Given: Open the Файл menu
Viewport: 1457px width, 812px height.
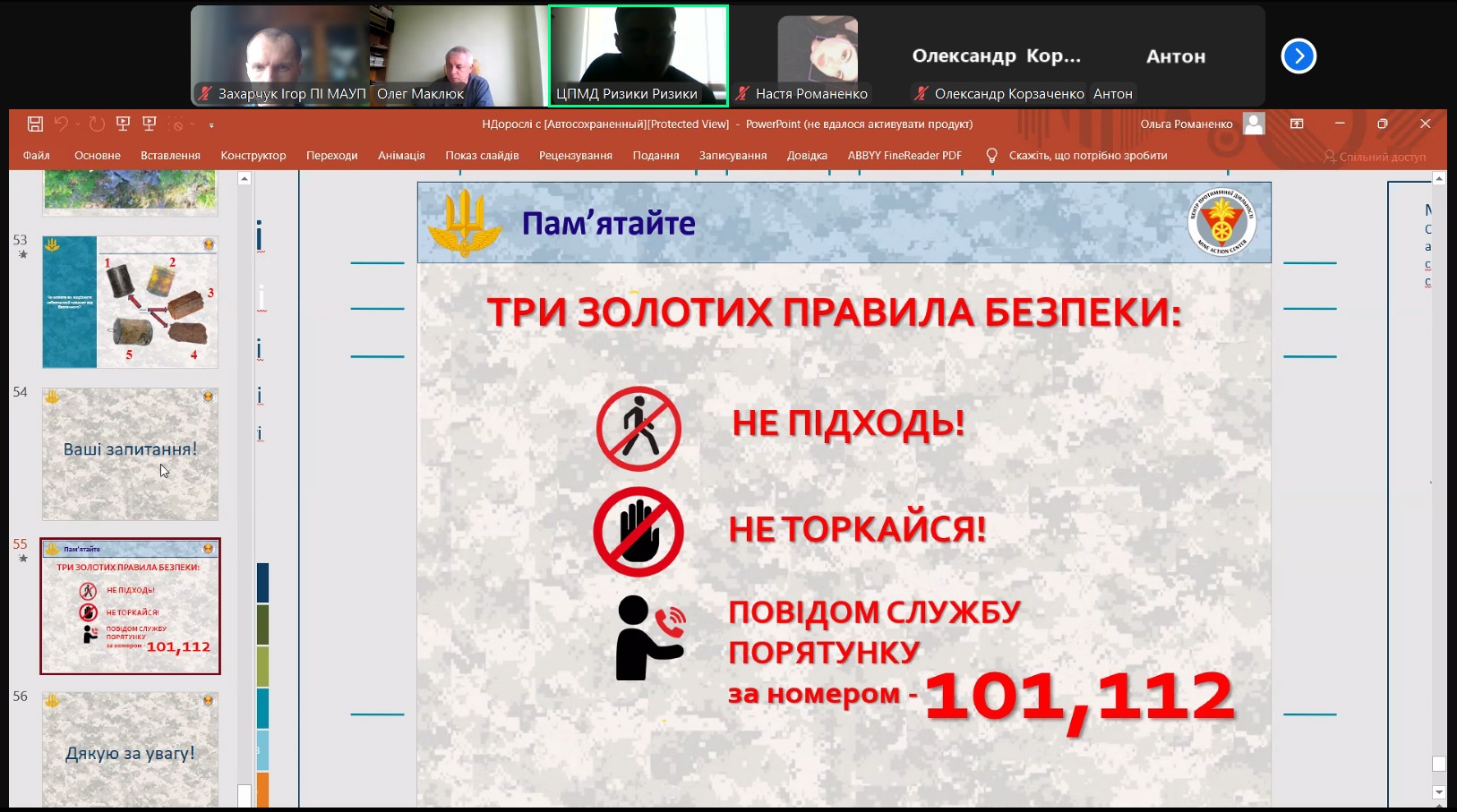Looking at the screenshot, I should point(37,156).
